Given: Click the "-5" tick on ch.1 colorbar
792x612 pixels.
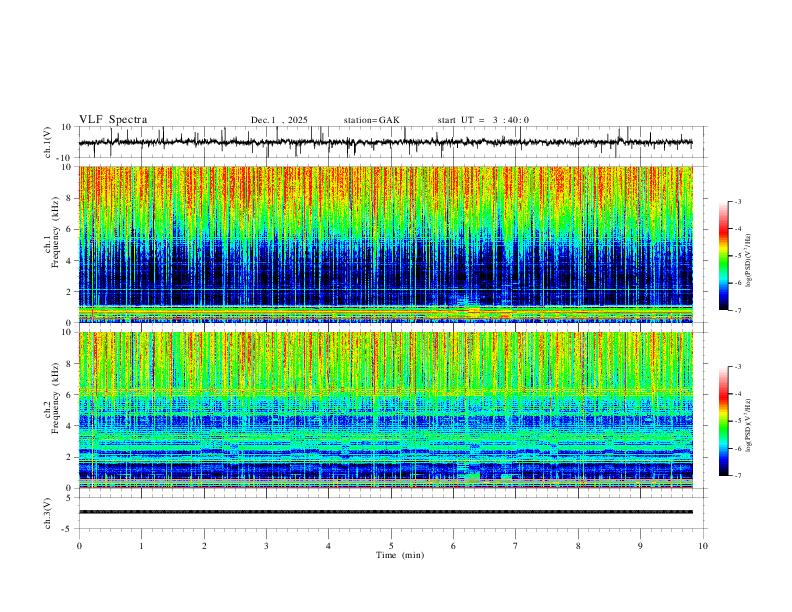Looking at the screenshot, I should 737,256.
